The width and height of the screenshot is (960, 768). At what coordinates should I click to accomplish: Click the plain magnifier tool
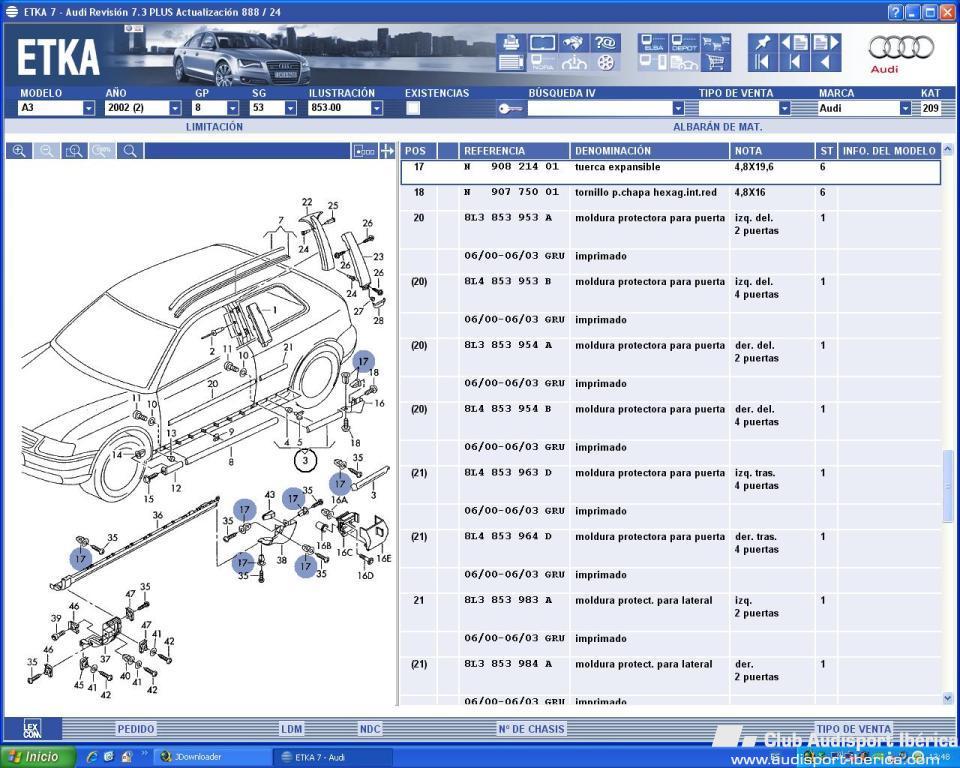(130, 151)
